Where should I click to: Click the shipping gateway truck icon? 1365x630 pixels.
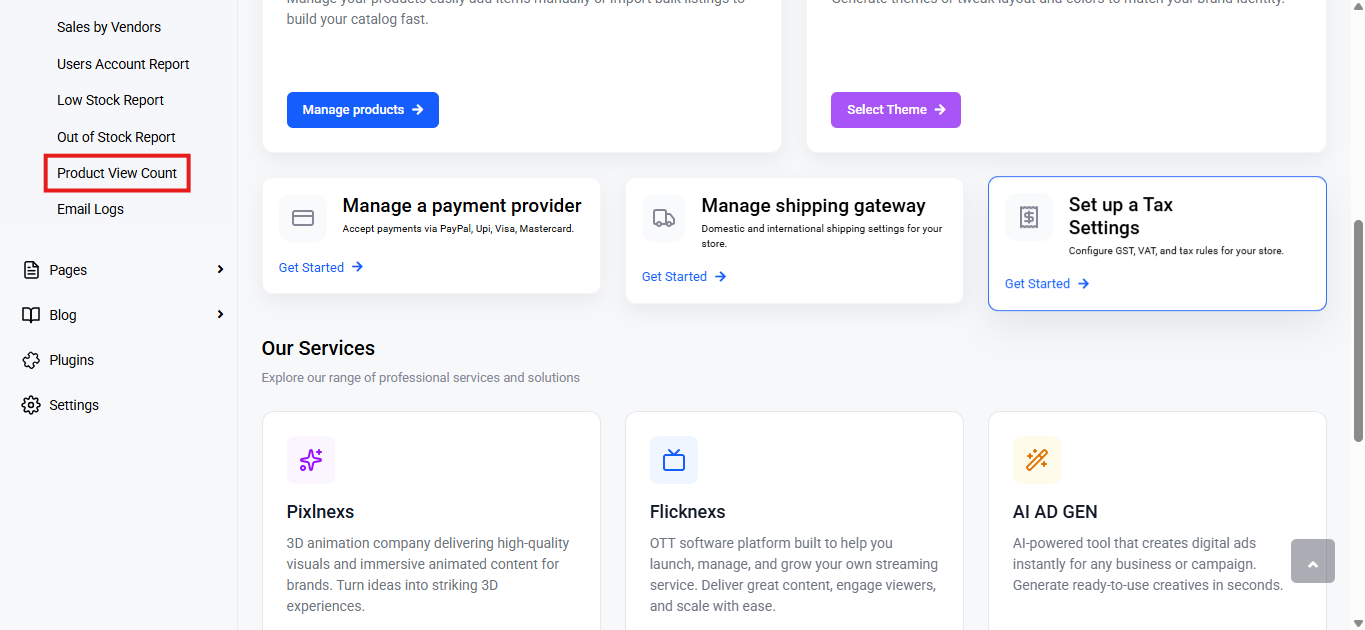664,217
